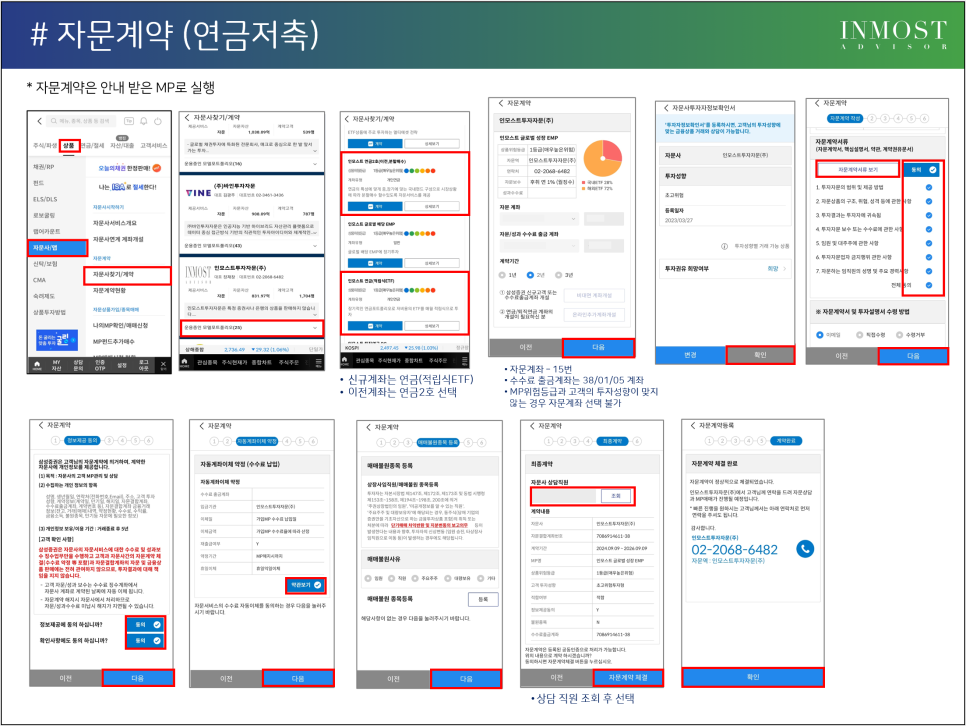Click the VINE advisor logo in the list

(x=198, y=193)
